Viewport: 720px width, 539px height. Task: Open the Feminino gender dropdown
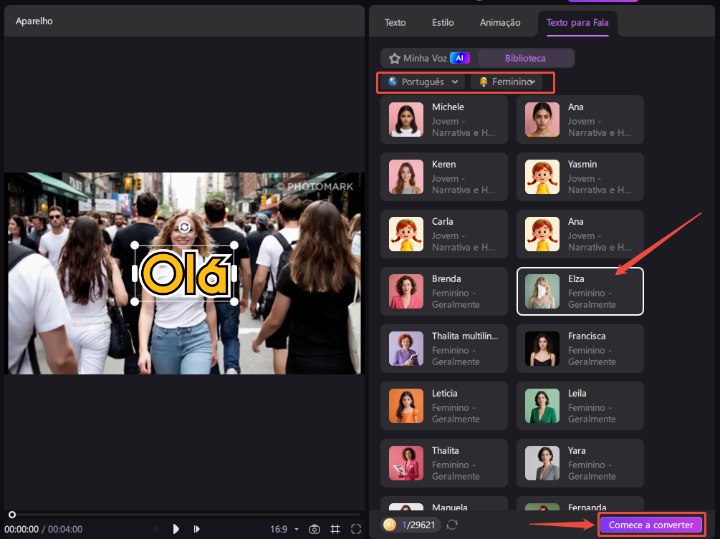click(x=507, y=82)
